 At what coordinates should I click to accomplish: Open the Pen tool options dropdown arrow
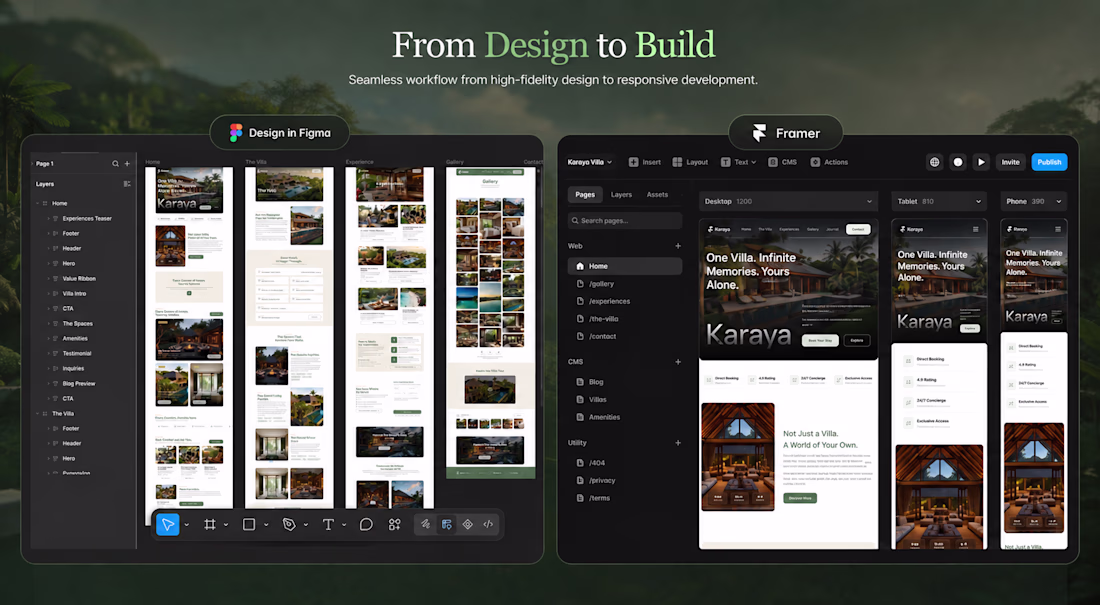click(306, 525)
